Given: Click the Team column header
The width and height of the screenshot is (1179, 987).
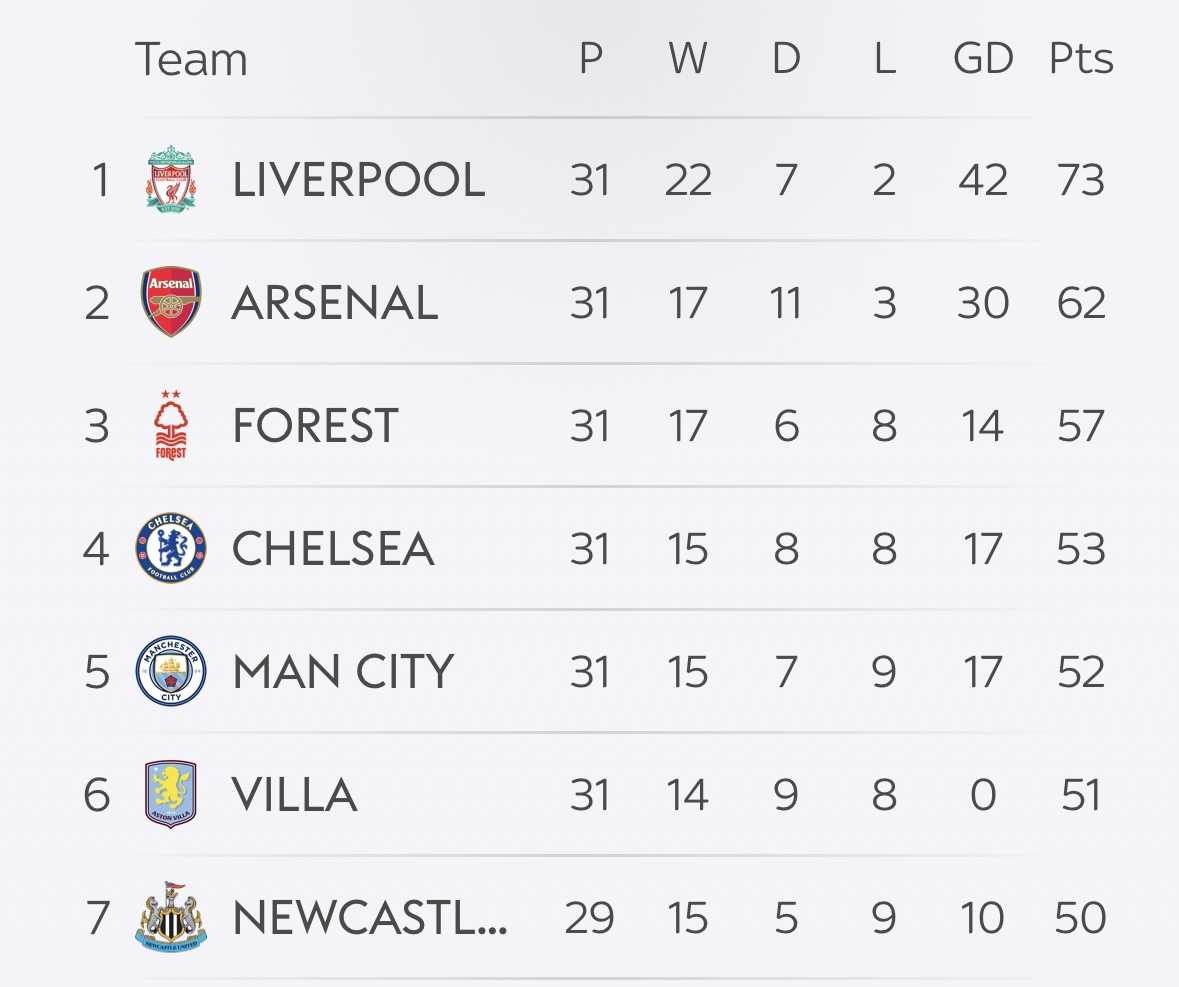Looking at the screenshot, I should pyautogui.click(x=191, y=59).
